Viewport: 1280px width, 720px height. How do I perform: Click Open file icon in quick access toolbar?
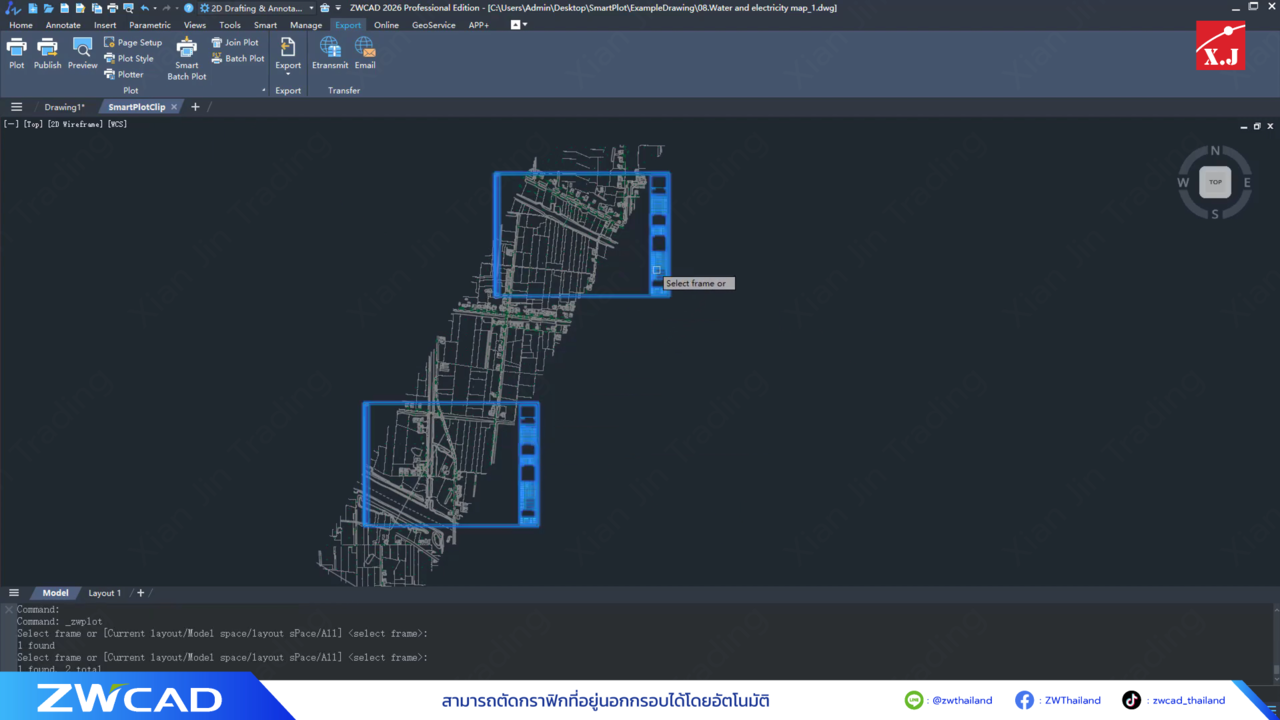point(48,8)
